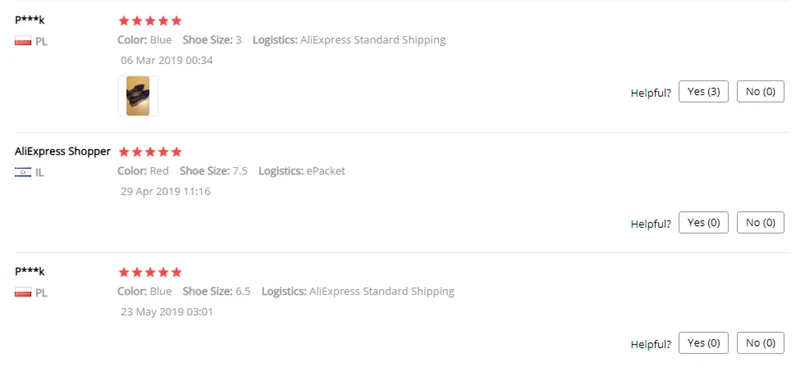
Task: Click the star rating of AliExpress Shopper review
Action: pos(150,152)
